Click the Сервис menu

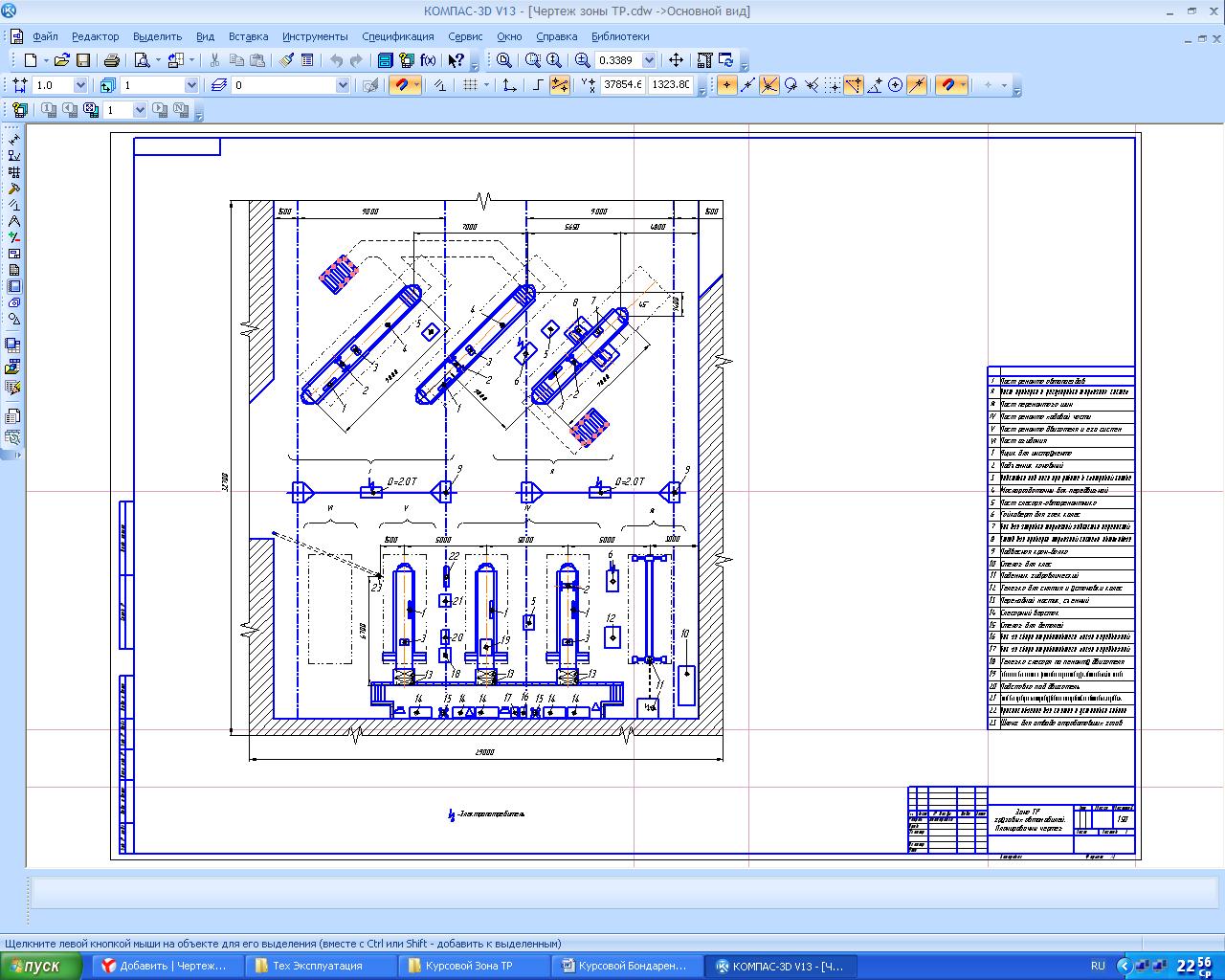pos(465,36)
